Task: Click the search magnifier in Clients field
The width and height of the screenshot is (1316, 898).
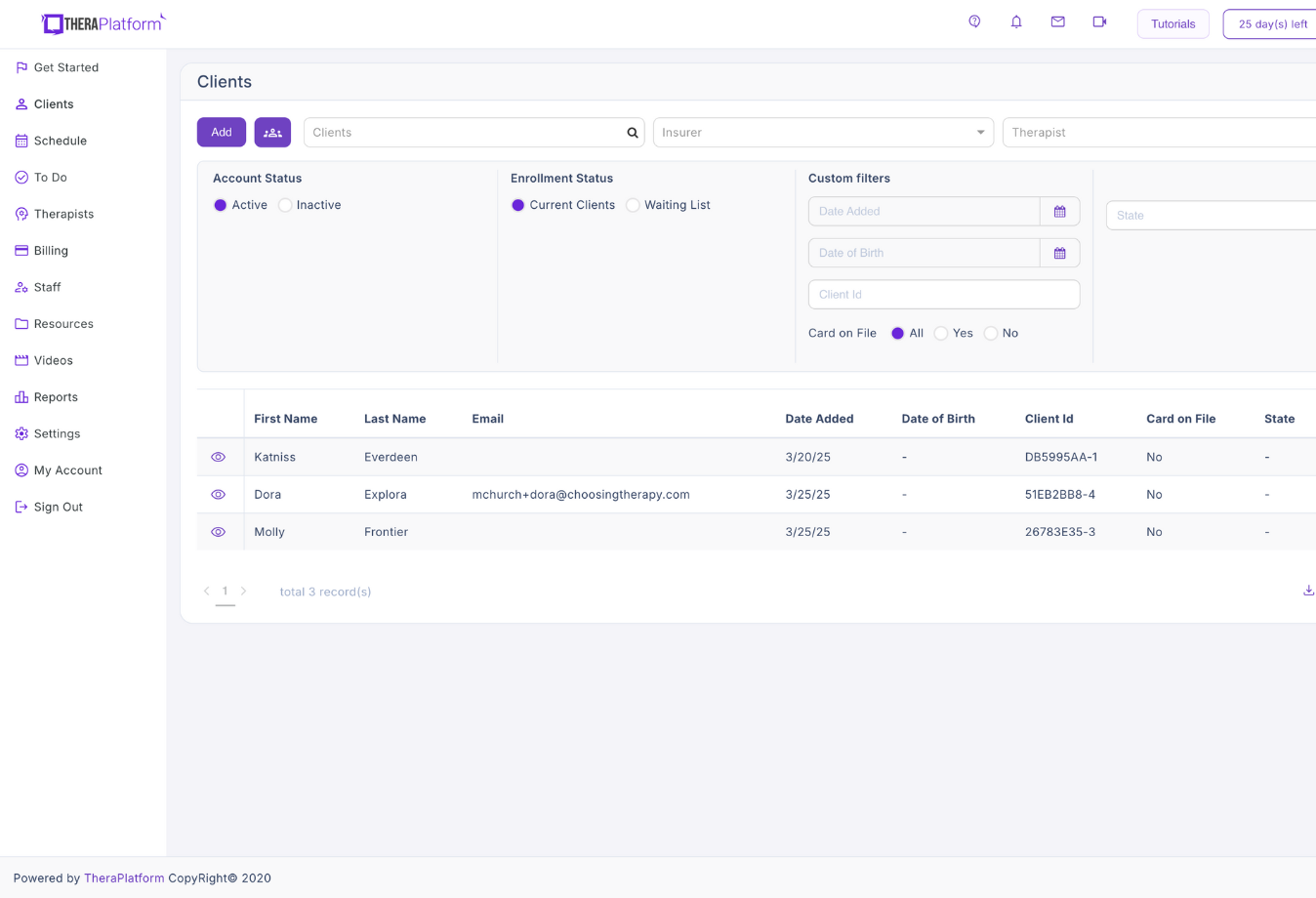Action: tap(633, 133)
